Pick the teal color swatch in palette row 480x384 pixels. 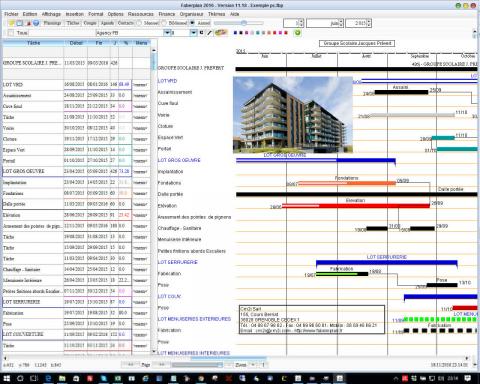(258, 33)
